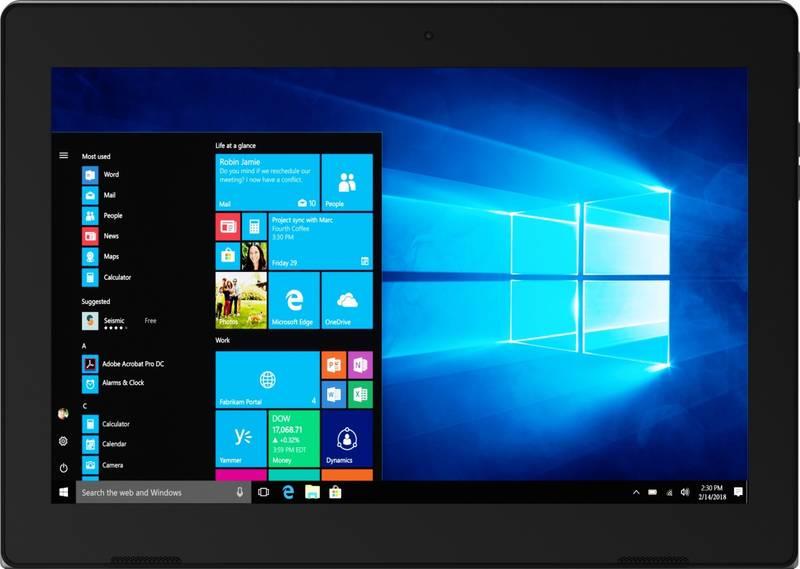The image size is (800, 569).
Task: Launch the Camera app
Action: point(103,465)
